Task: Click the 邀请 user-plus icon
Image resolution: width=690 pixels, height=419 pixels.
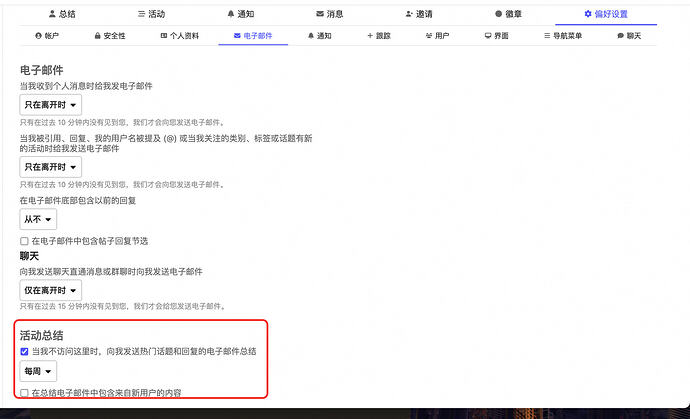Action: (x=409, y=14)
